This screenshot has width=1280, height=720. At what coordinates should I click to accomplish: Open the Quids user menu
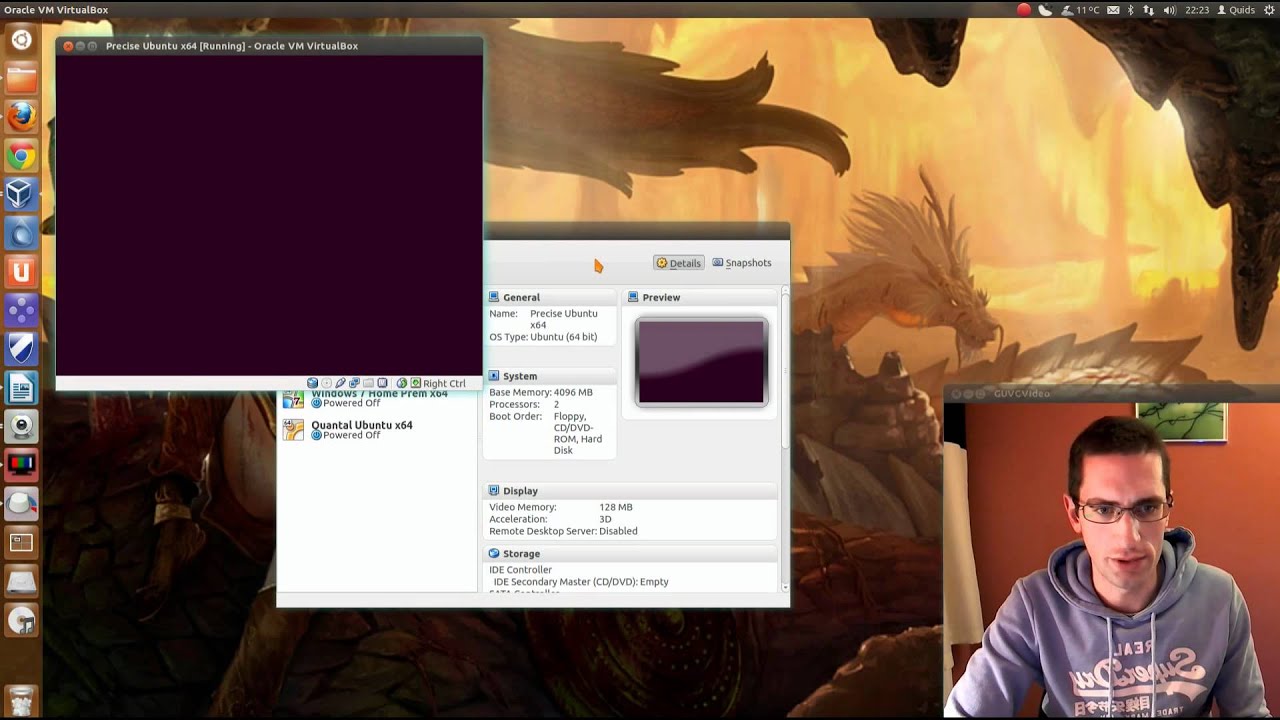click(1236, 10)
